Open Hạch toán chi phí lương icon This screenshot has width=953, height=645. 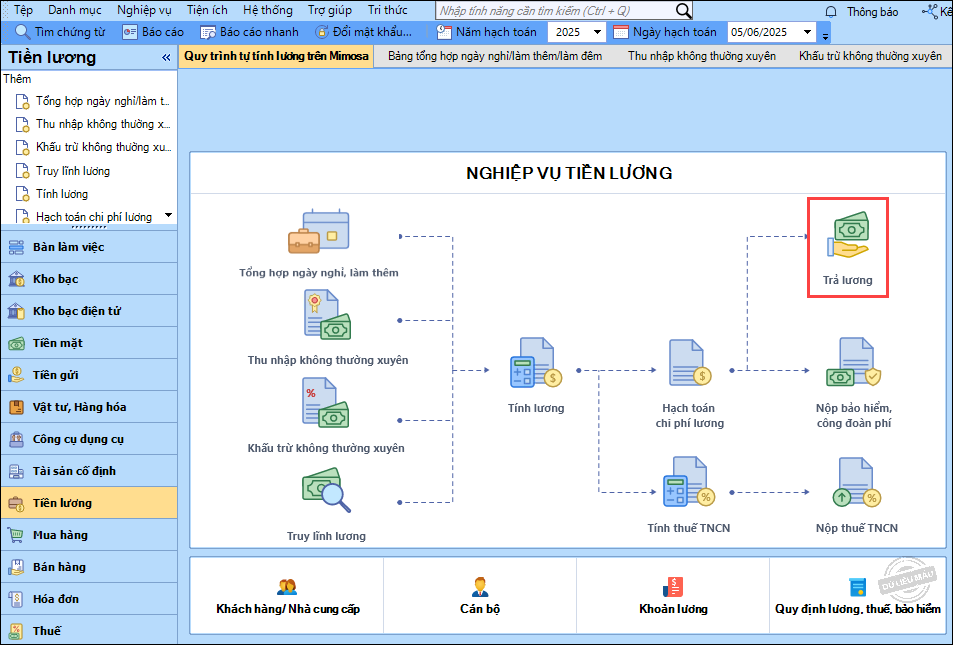(689, 363)
